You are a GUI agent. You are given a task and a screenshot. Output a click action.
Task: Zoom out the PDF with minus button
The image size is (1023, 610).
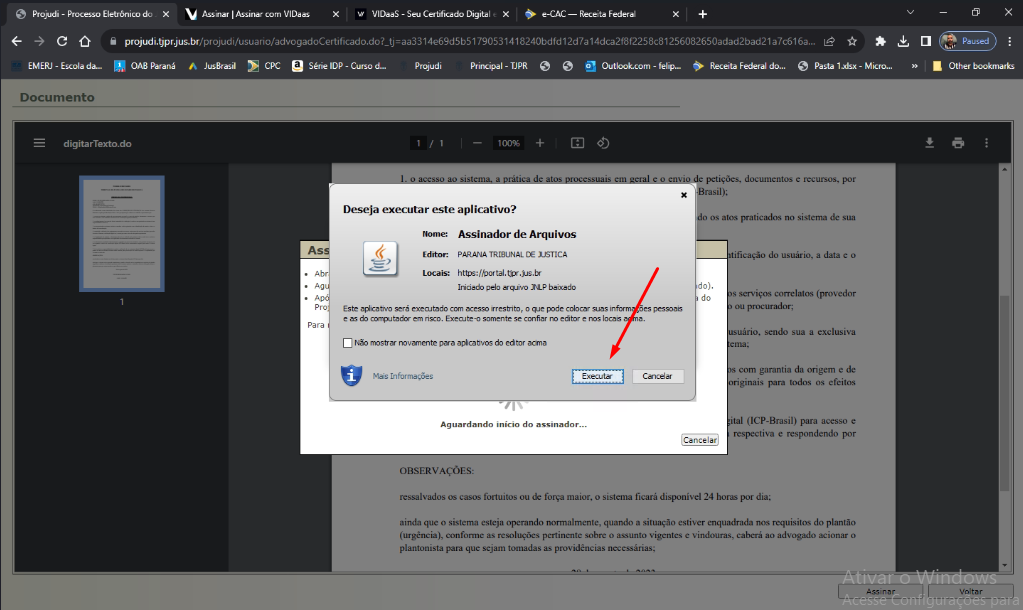(x=477, y=143)
